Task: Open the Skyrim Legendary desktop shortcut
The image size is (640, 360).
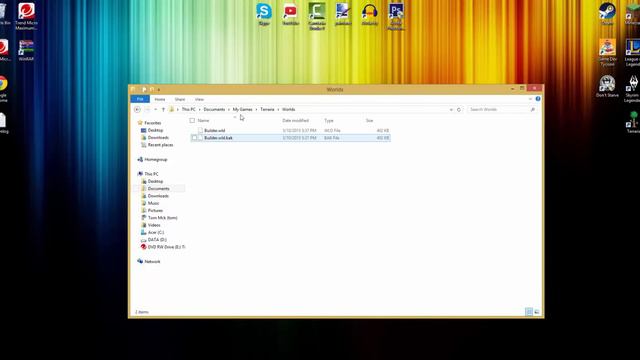Action: click(x=633, y=89)
